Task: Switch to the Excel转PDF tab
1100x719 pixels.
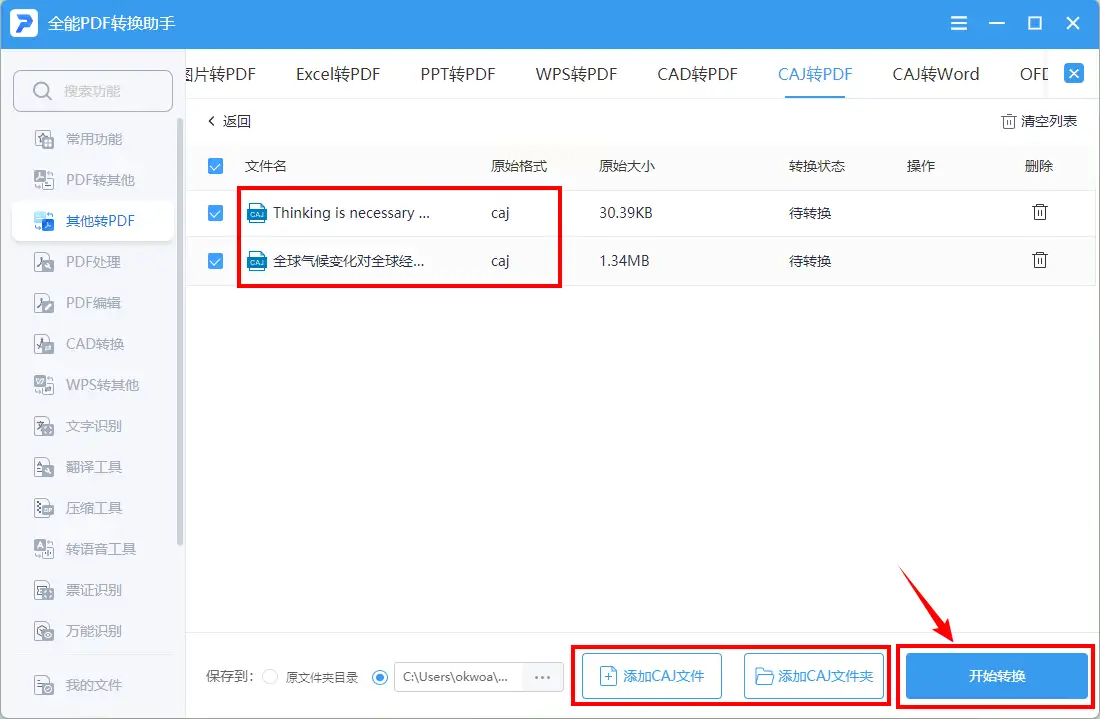Action: tap(337, 74)
